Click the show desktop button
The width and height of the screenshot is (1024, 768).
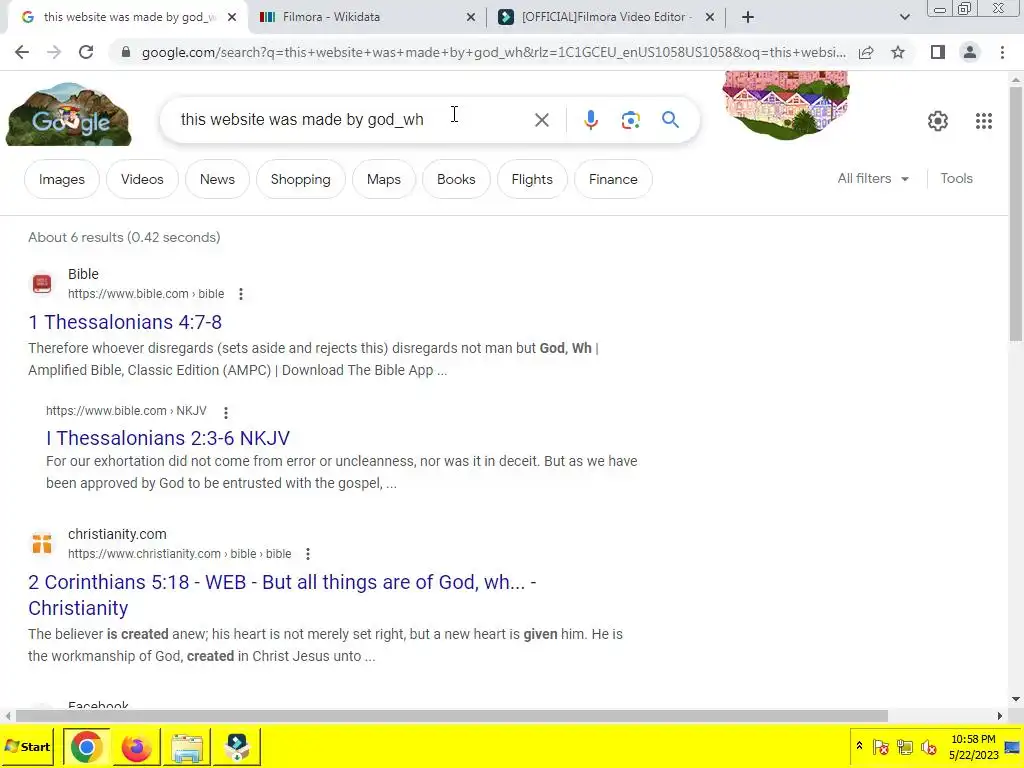[x=1012, y=747]
